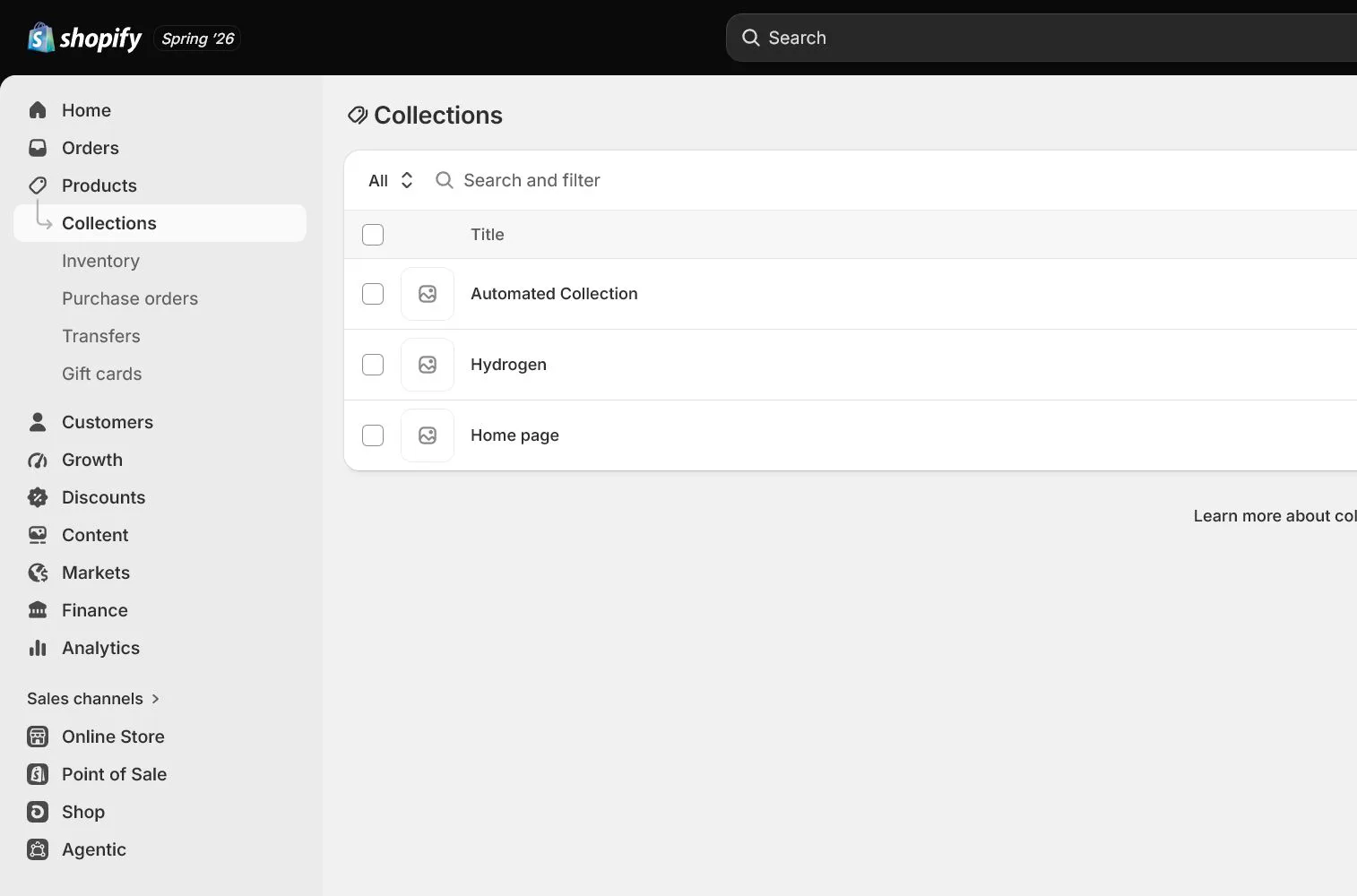
Task: Click the Markets globe icon
Action: point(38,573)
